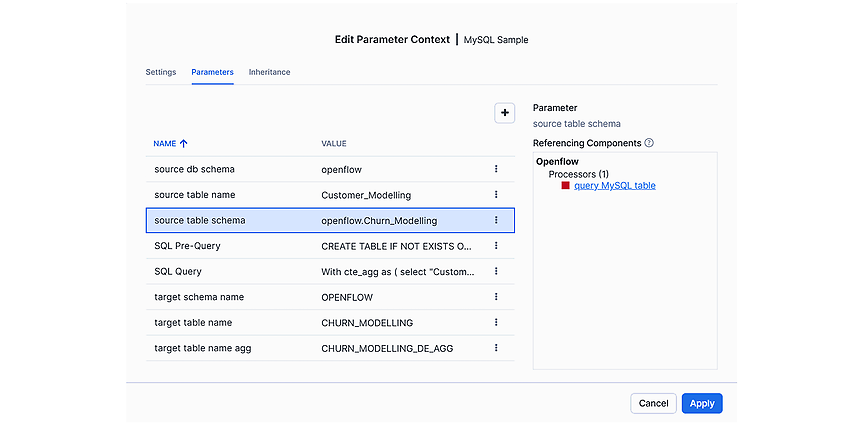Select the target table name agg parameter
The image size is (850, 425).
coord(203,348)
